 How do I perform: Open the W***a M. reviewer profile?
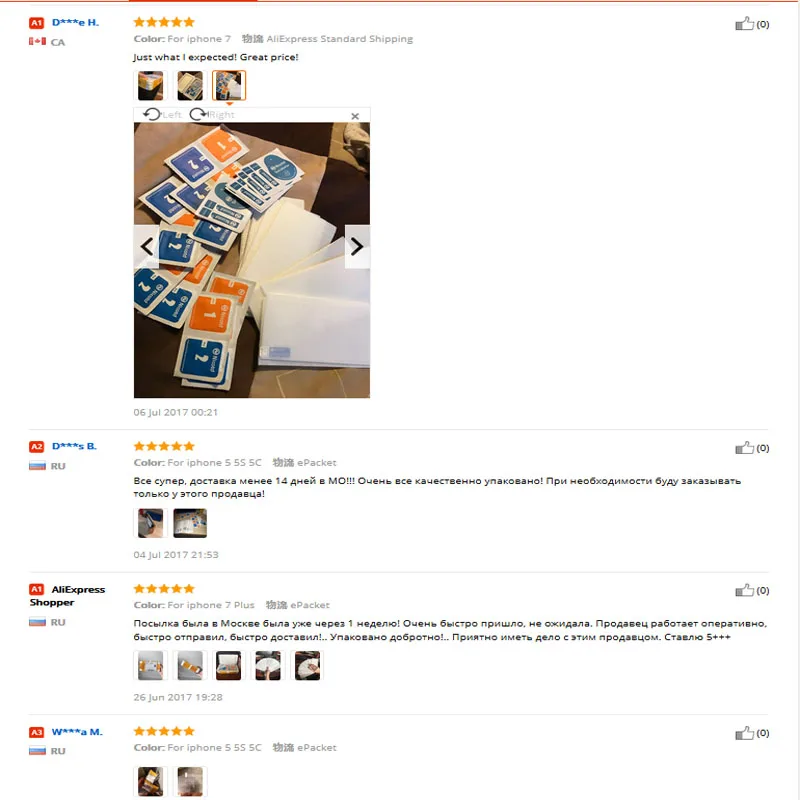tap(77, 732)
